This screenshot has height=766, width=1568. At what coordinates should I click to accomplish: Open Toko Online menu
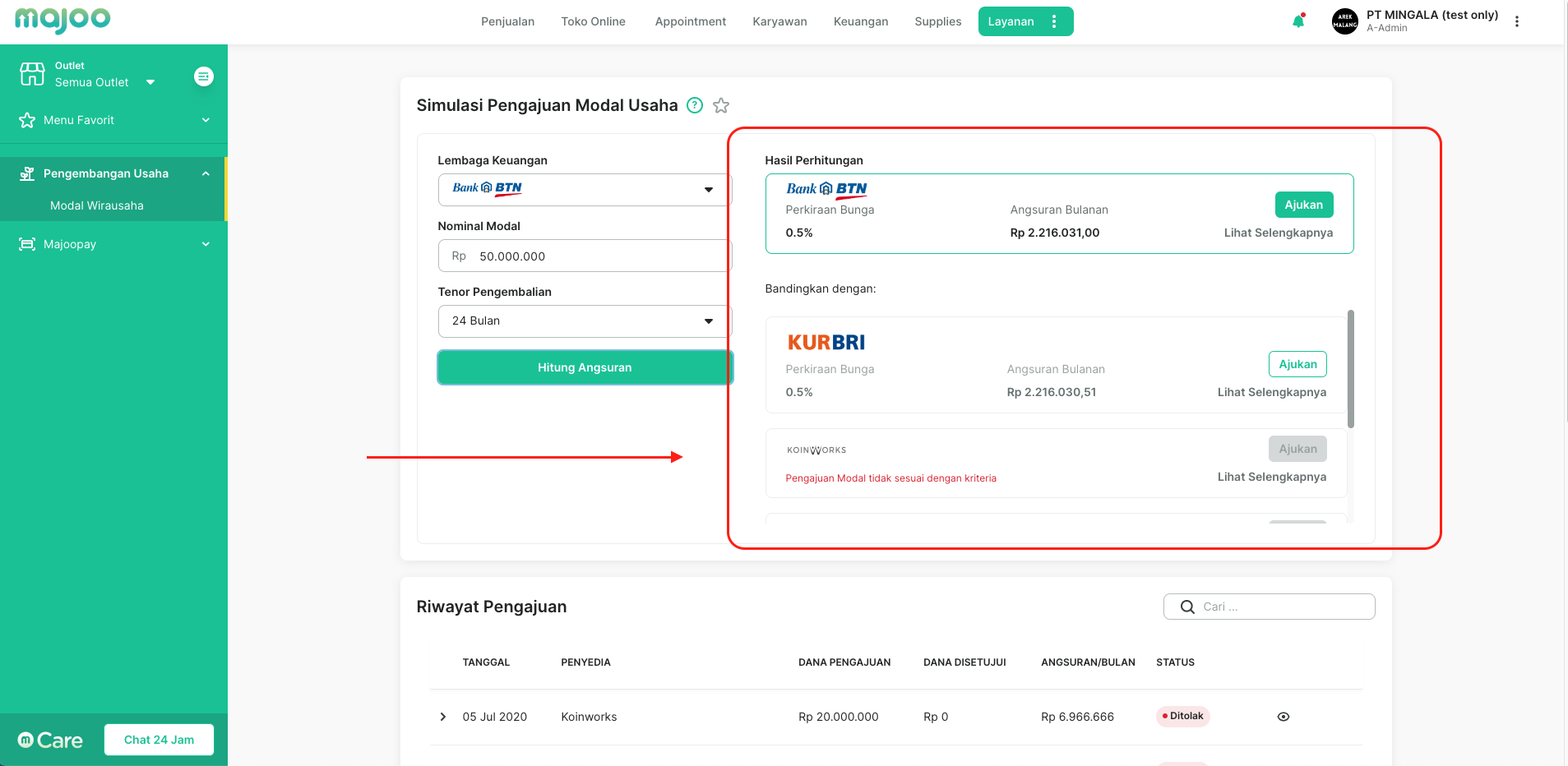(593, 21)
